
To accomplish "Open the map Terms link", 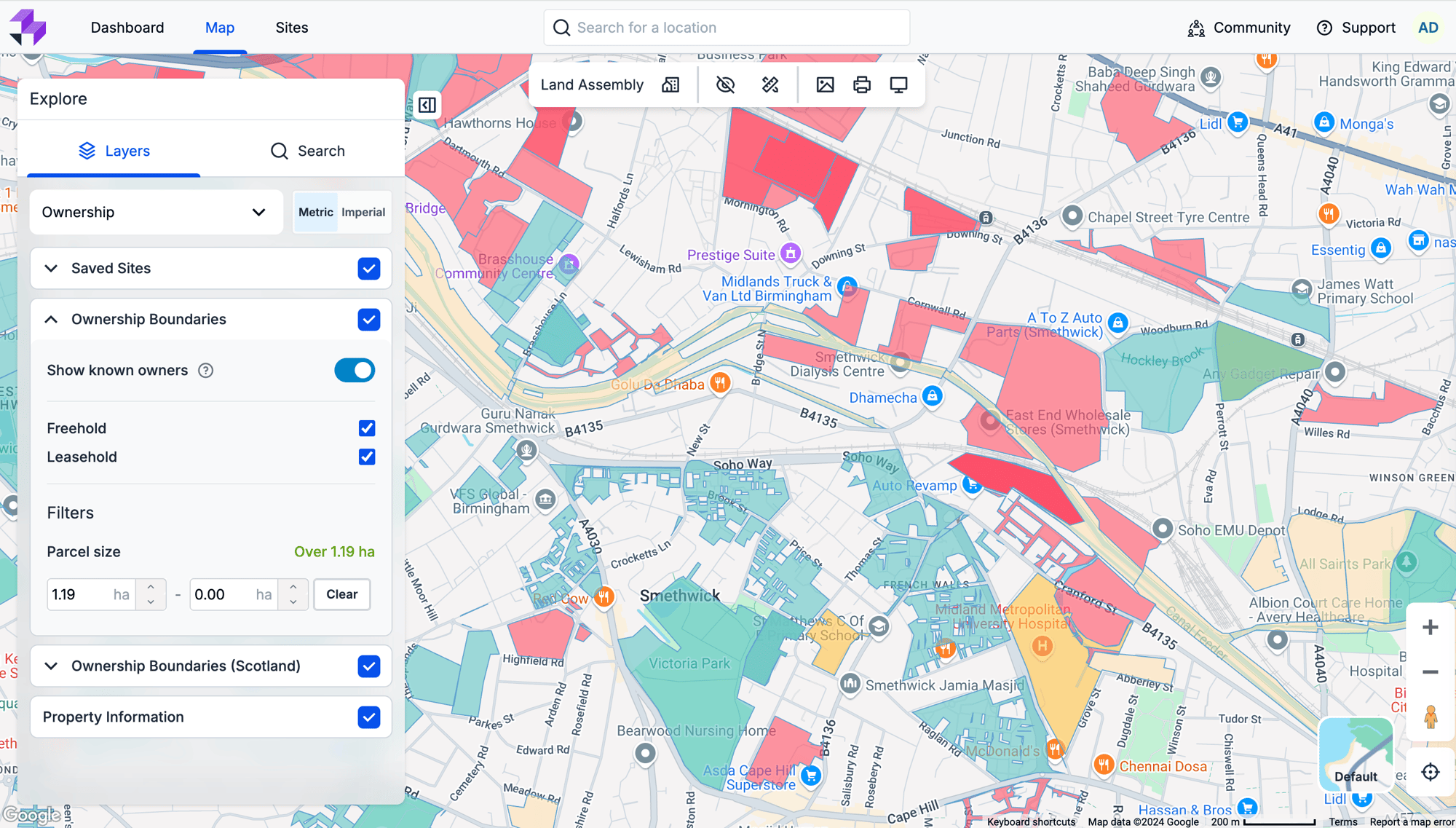I will pos(1342,821).
